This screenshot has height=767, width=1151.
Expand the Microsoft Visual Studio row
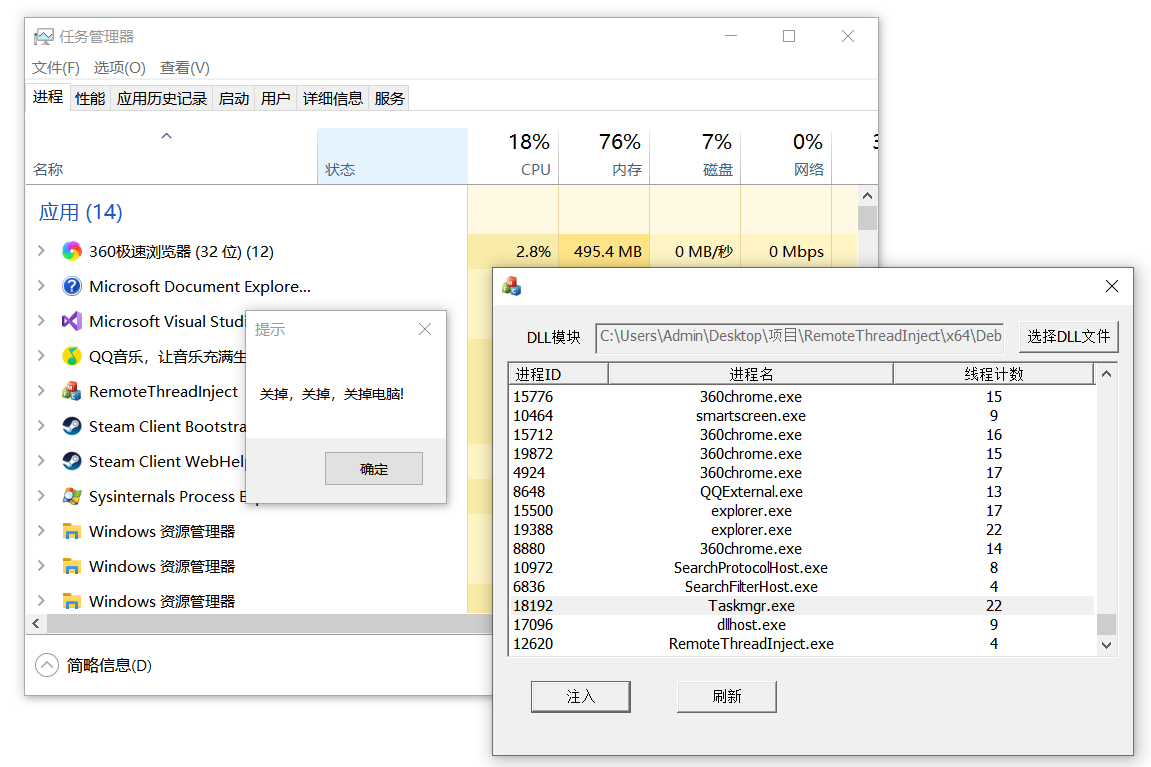[41, 321]
